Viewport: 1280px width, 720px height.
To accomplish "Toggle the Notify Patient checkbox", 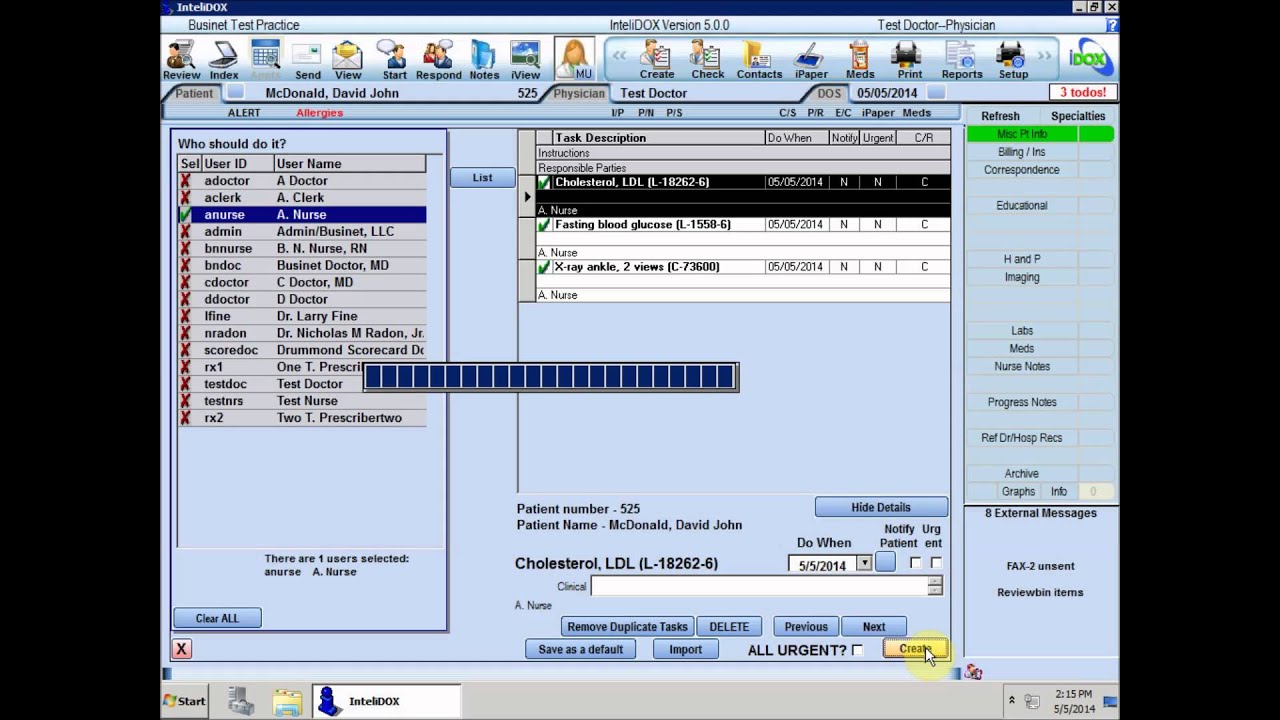I will coord(915,563).
